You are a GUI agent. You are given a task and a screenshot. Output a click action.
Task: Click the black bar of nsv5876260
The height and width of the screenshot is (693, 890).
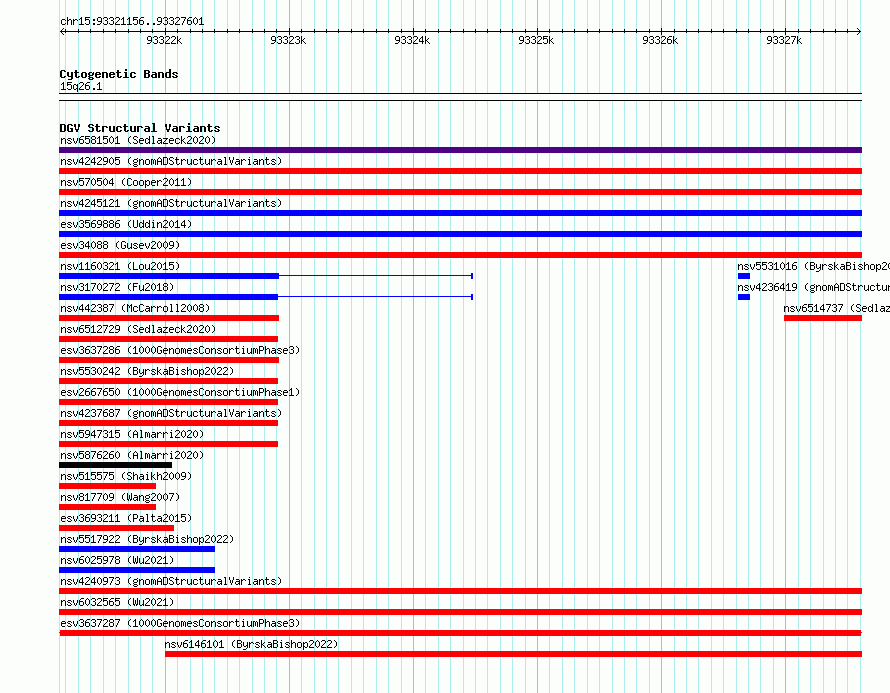(x=115, y=465)
